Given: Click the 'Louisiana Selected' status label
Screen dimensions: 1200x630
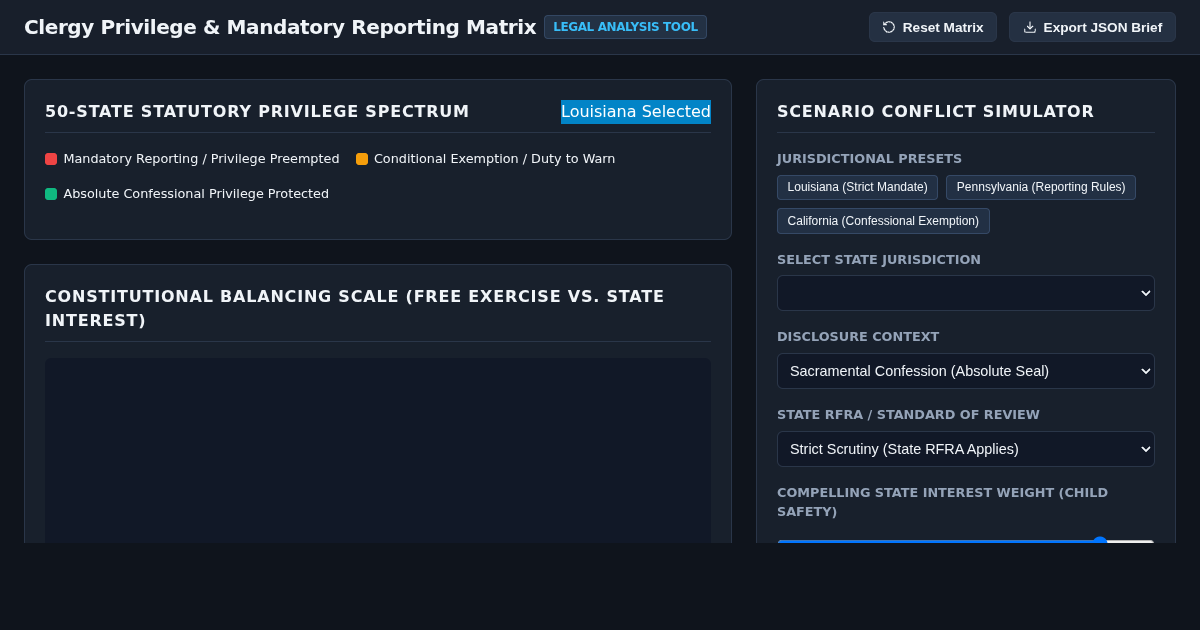Looking at the screenshot, I should point(636,112).
